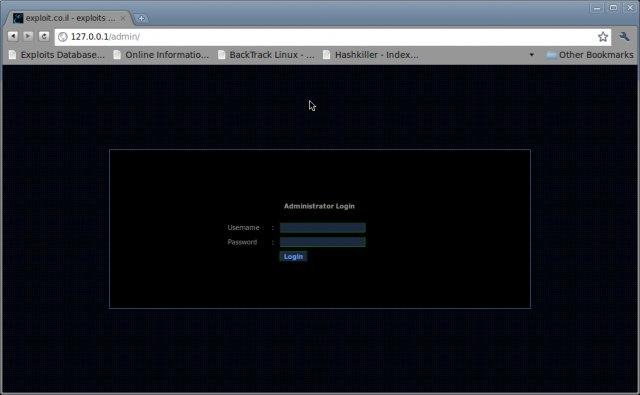Open the BackTrack Linux bookmark
640x395 pixels.
pos(266,55)
